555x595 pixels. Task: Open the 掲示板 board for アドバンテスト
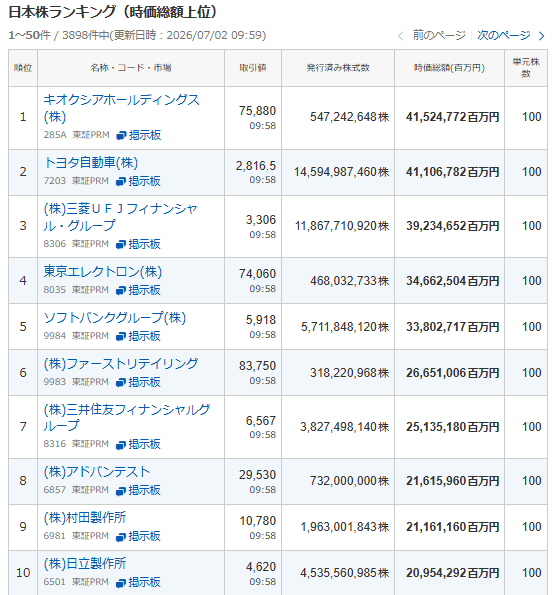click(138, 490)
